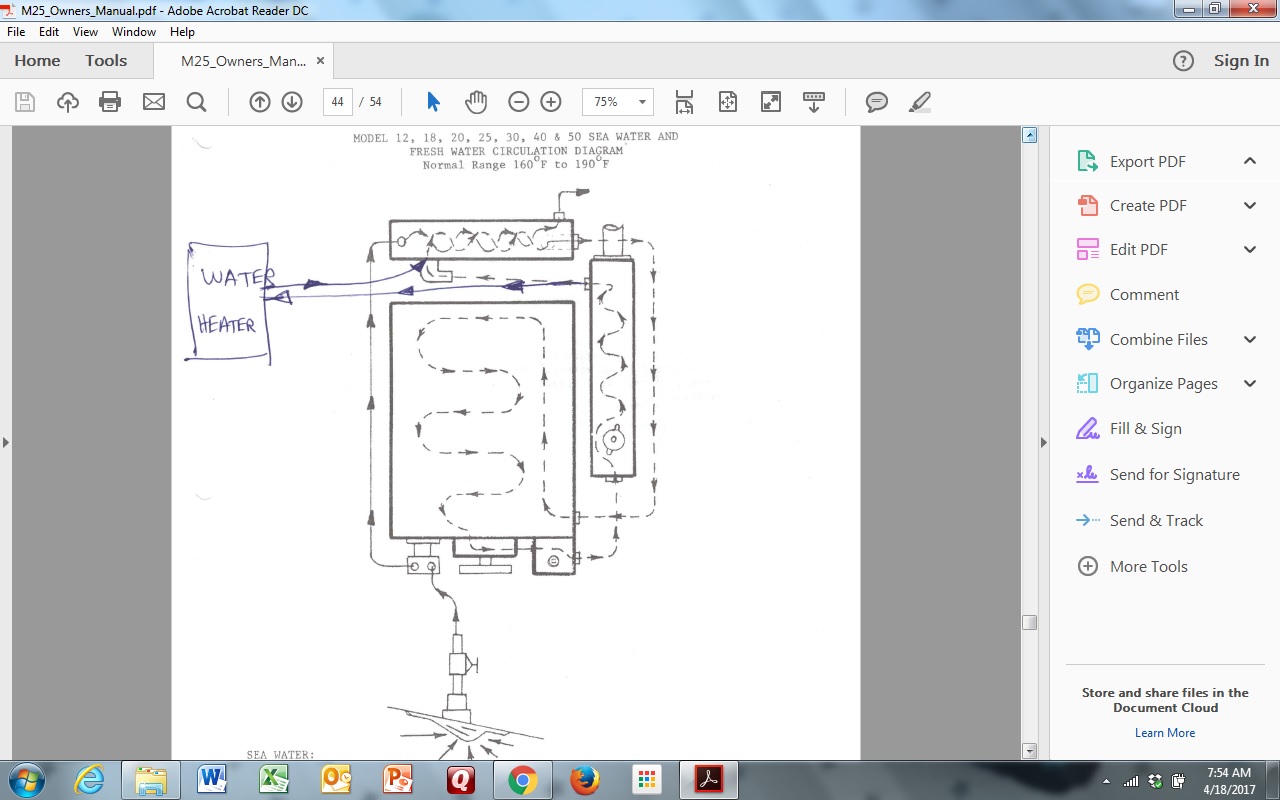Click the Save file icon
1280x800 pixels.
pyautogui.click(x=25, y=101)
